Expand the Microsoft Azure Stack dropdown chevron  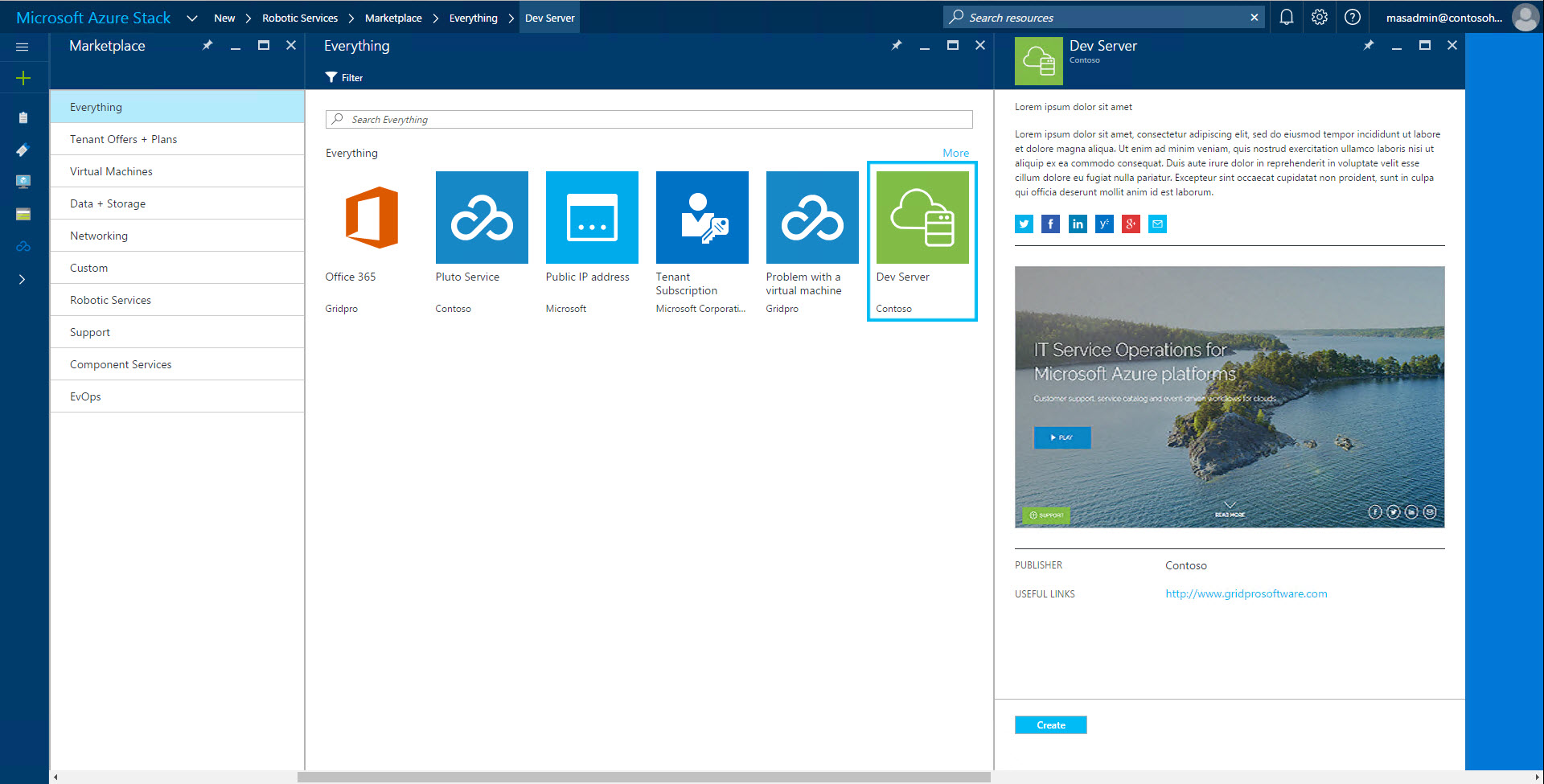point(191,18)
